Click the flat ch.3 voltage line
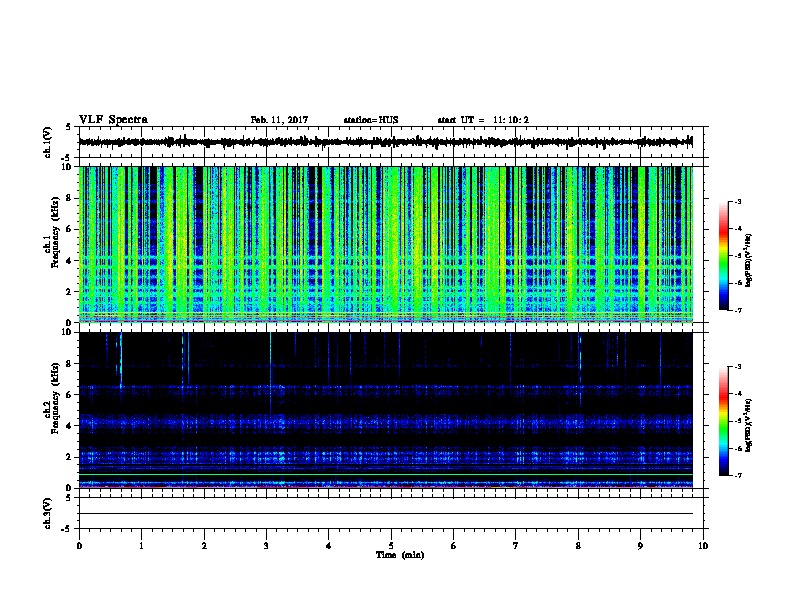792x612 pixels. coord(385,514)
